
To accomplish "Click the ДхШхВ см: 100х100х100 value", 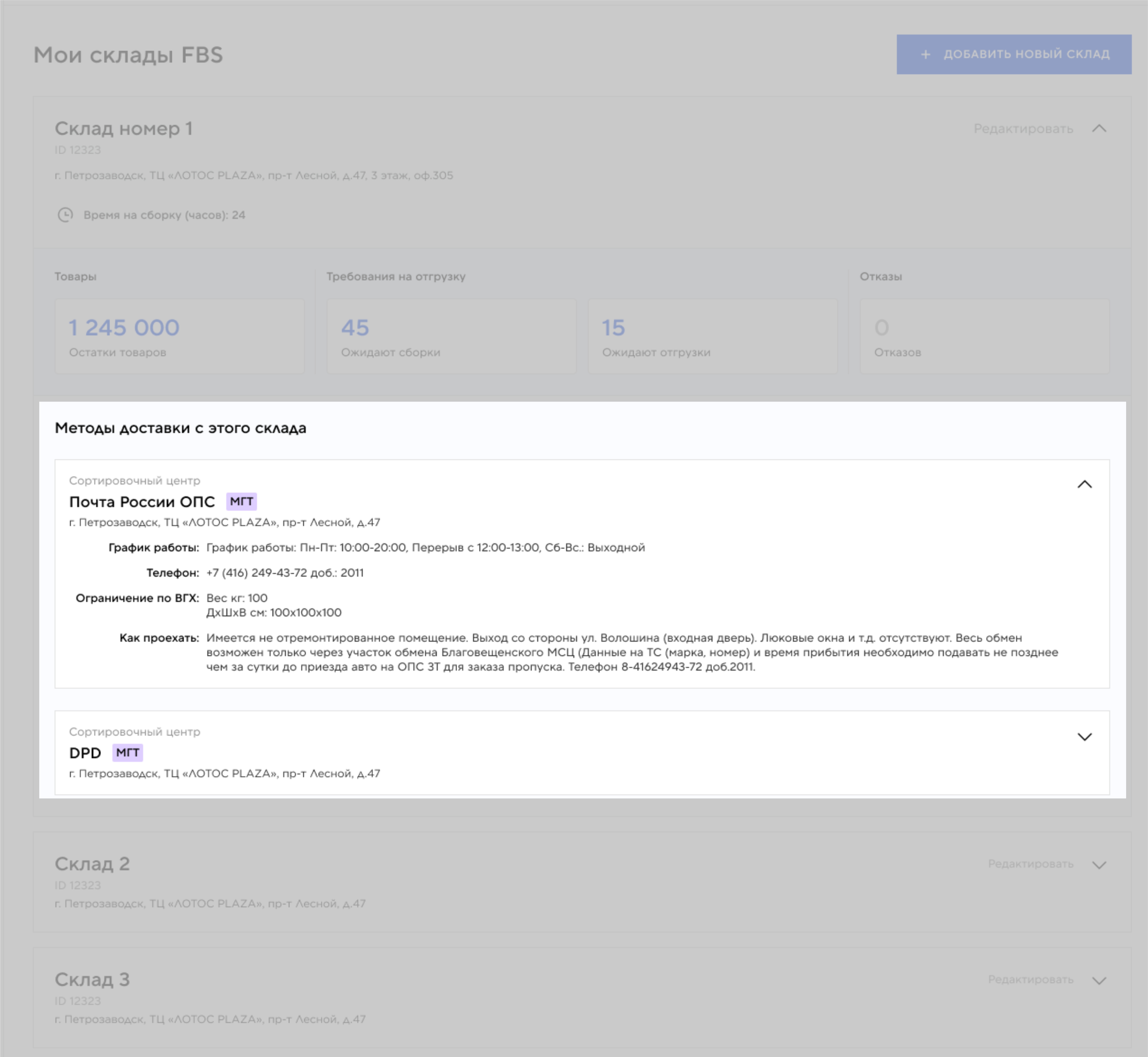I will pyautogui.click(x=274, y=613).
